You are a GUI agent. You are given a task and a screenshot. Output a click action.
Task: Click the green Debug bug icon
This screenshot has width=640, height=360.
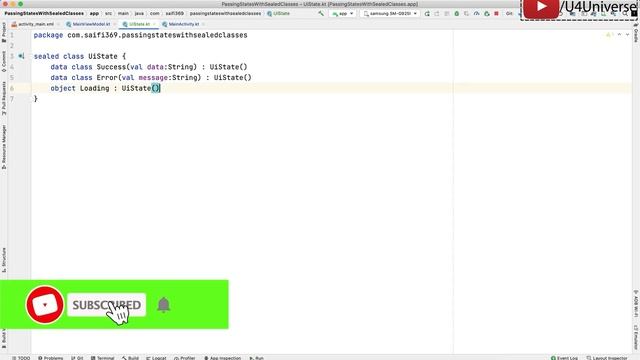point(457,13)
